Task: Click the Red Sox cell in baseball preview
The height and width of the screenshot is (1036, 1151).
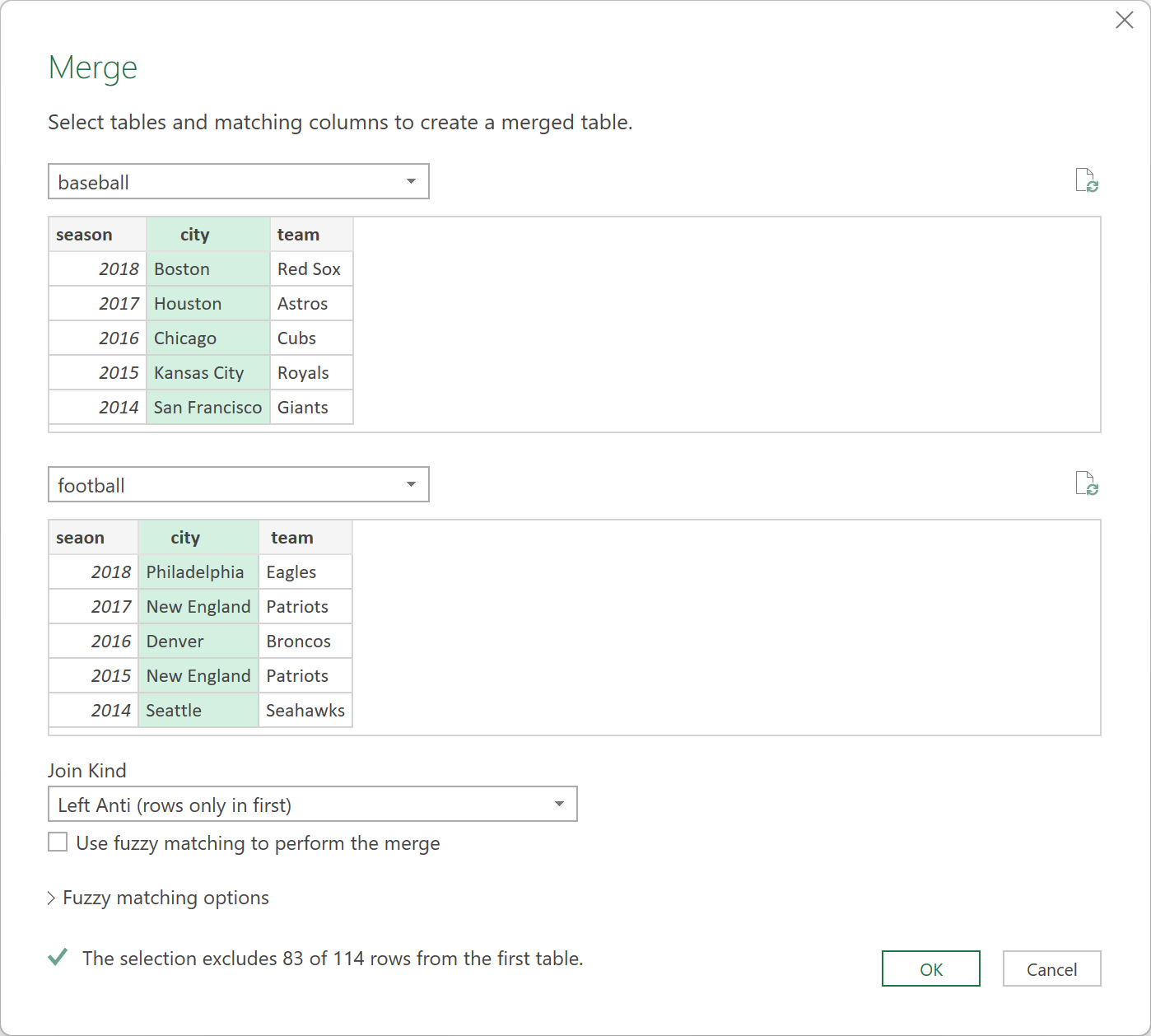Action: click(x=310, y=269)
